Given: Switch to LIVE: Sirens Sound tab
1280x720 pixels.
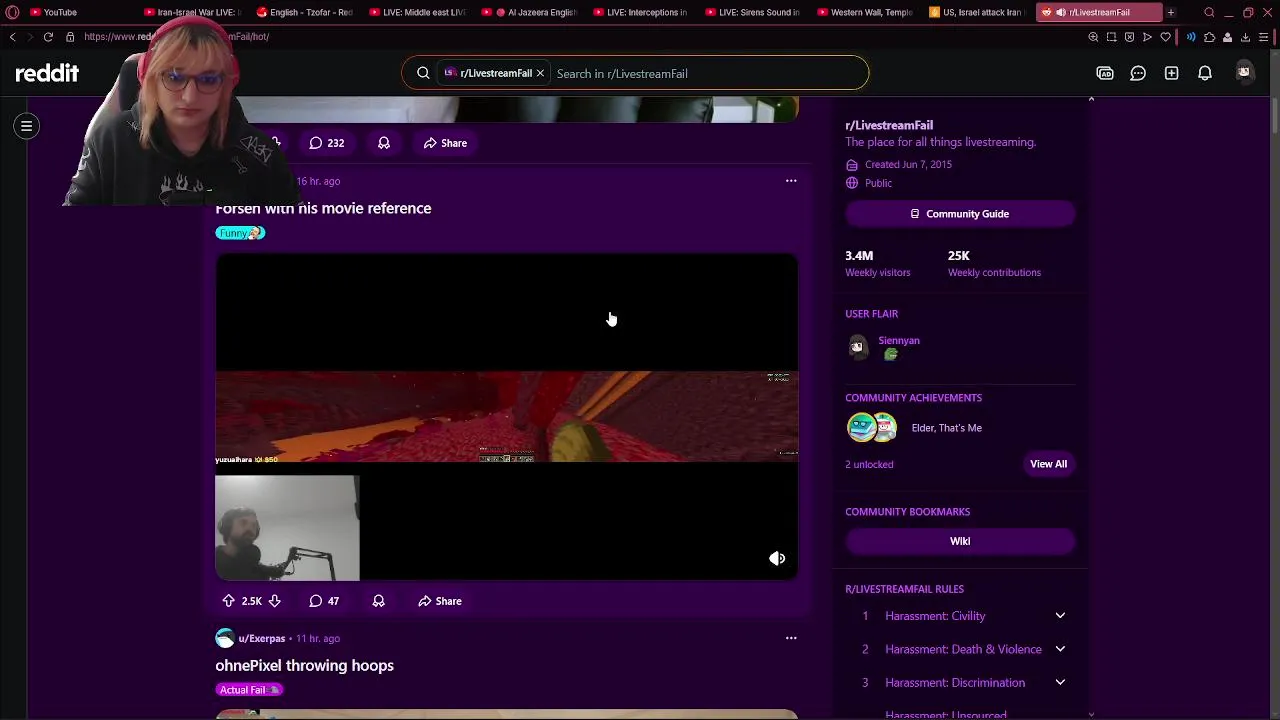Looking at the screenshot, I should (752, 12).
